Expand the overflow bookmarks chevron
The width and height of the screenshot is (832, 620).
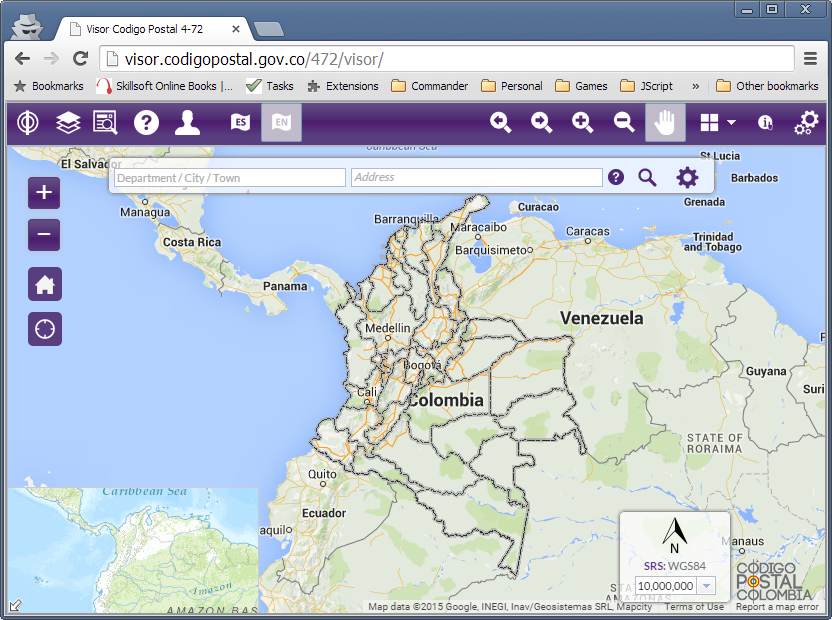click(694, 86)
